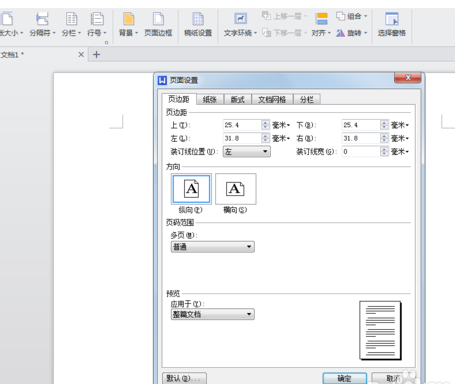Open the 分栏 columns tool

click(x=71, y=24)
